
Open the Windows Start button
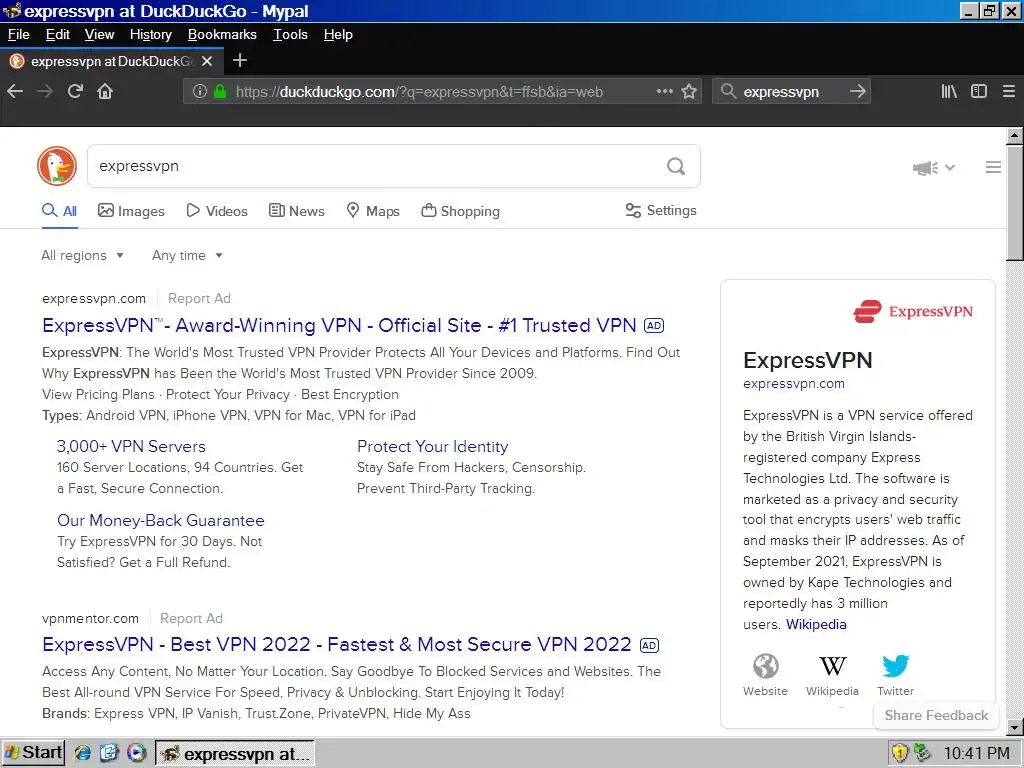33,753
